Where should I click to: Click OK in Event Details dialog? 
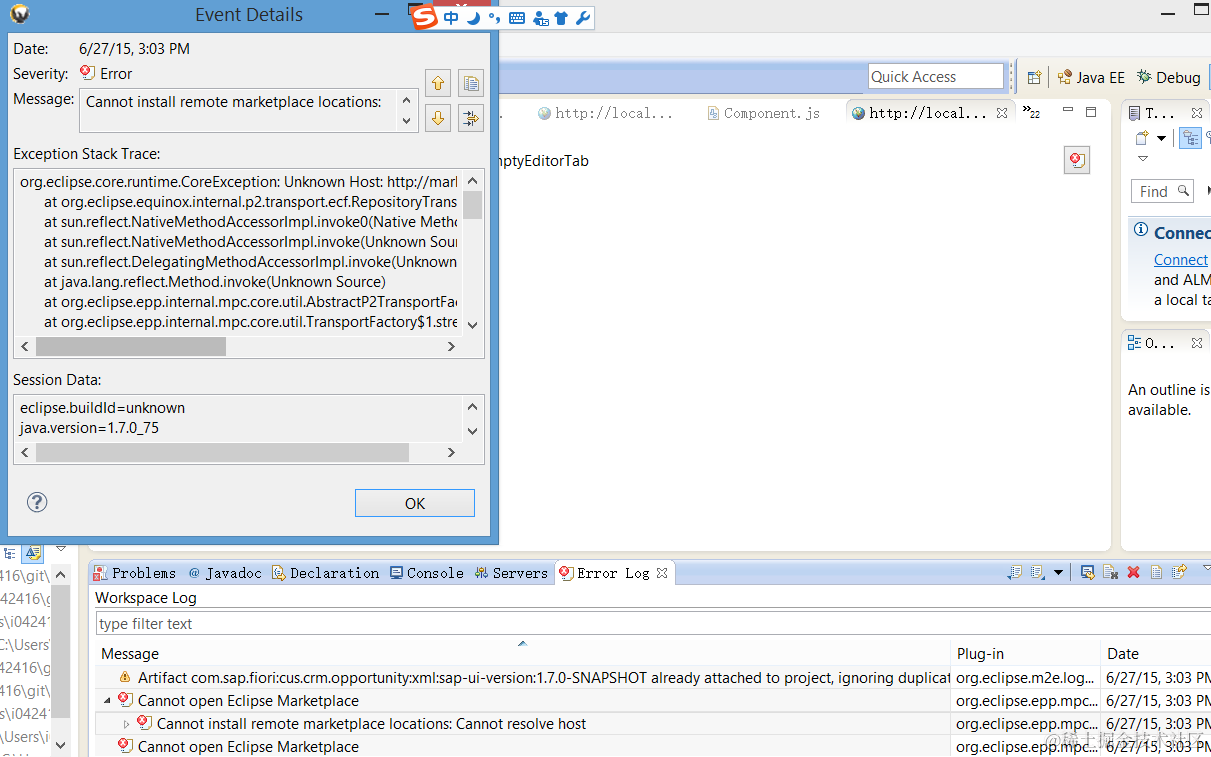[x=415, y=503]
